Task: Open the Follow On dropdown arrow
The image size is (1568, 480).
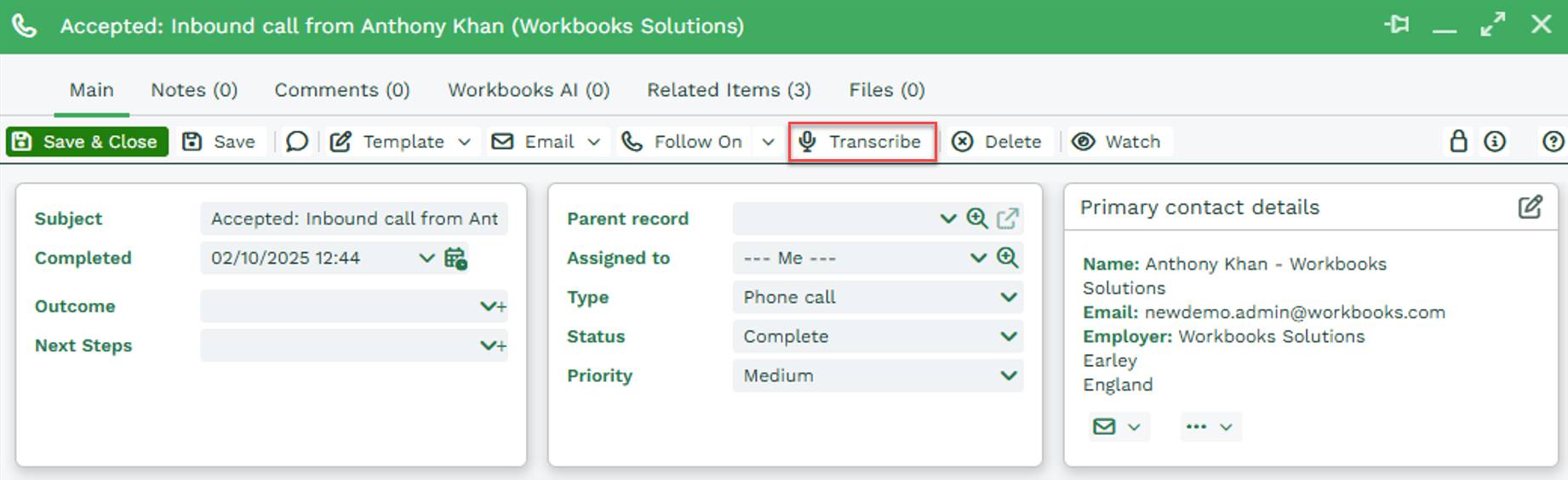Action: point(768,141)
